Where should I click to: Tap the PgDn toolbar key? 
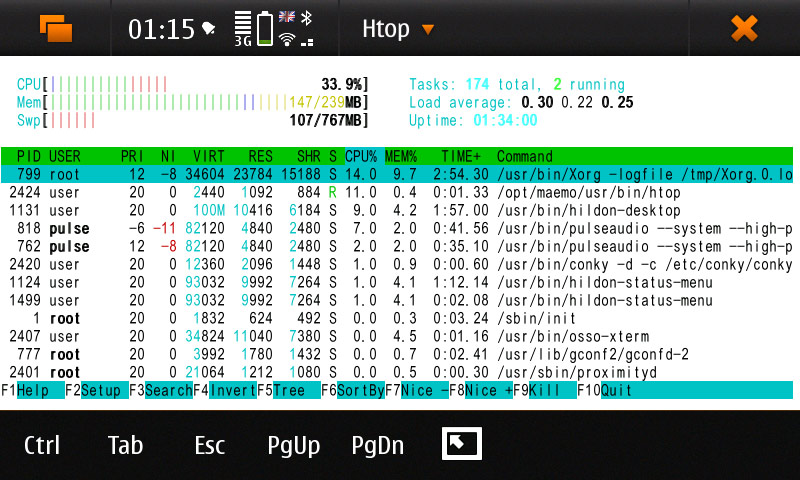(x=378, y=445)
